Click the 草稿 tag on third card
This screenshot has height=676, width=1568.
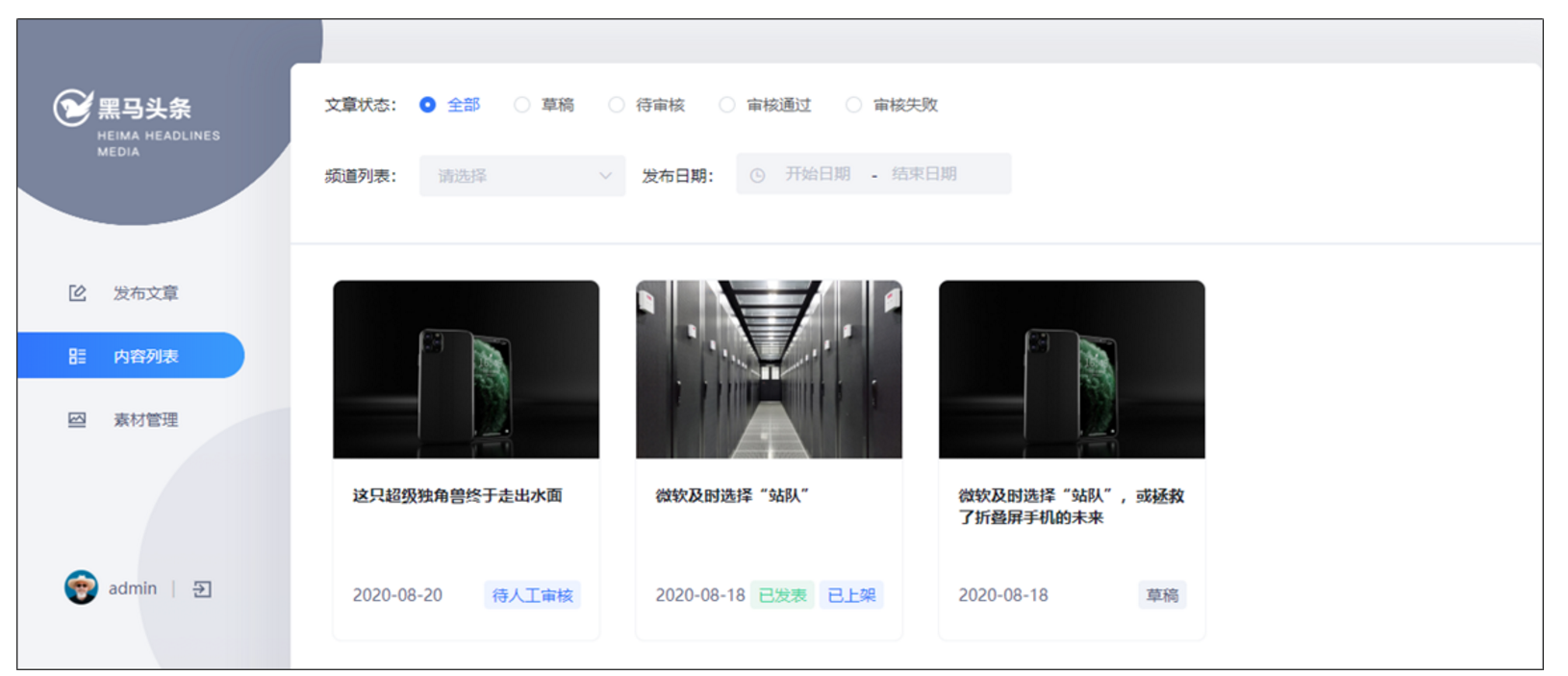[x=1162, y=595]
